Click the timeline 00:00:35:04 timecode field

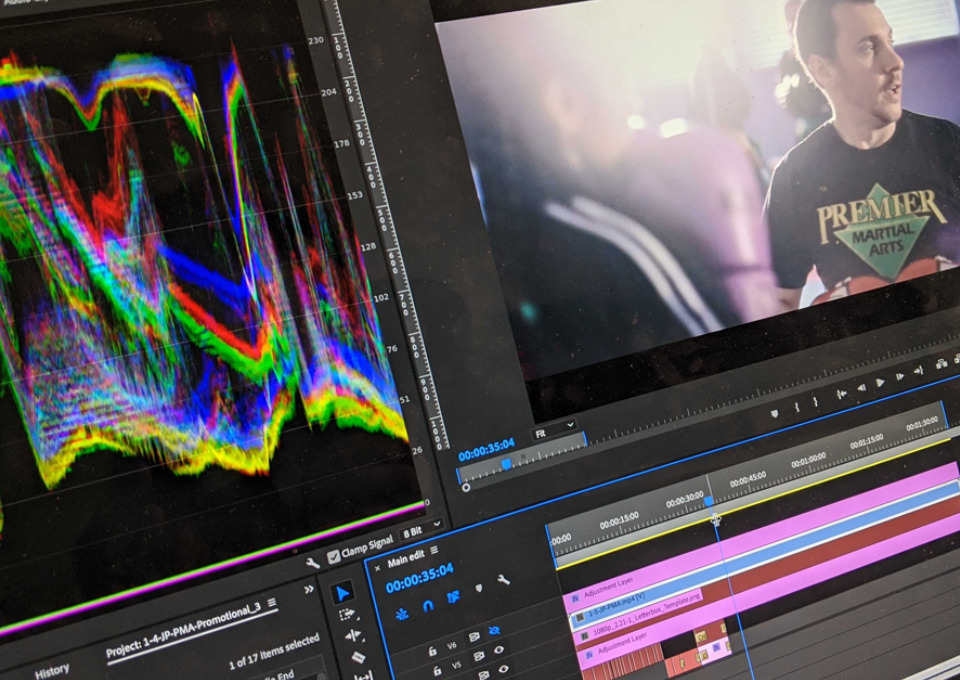420,577
